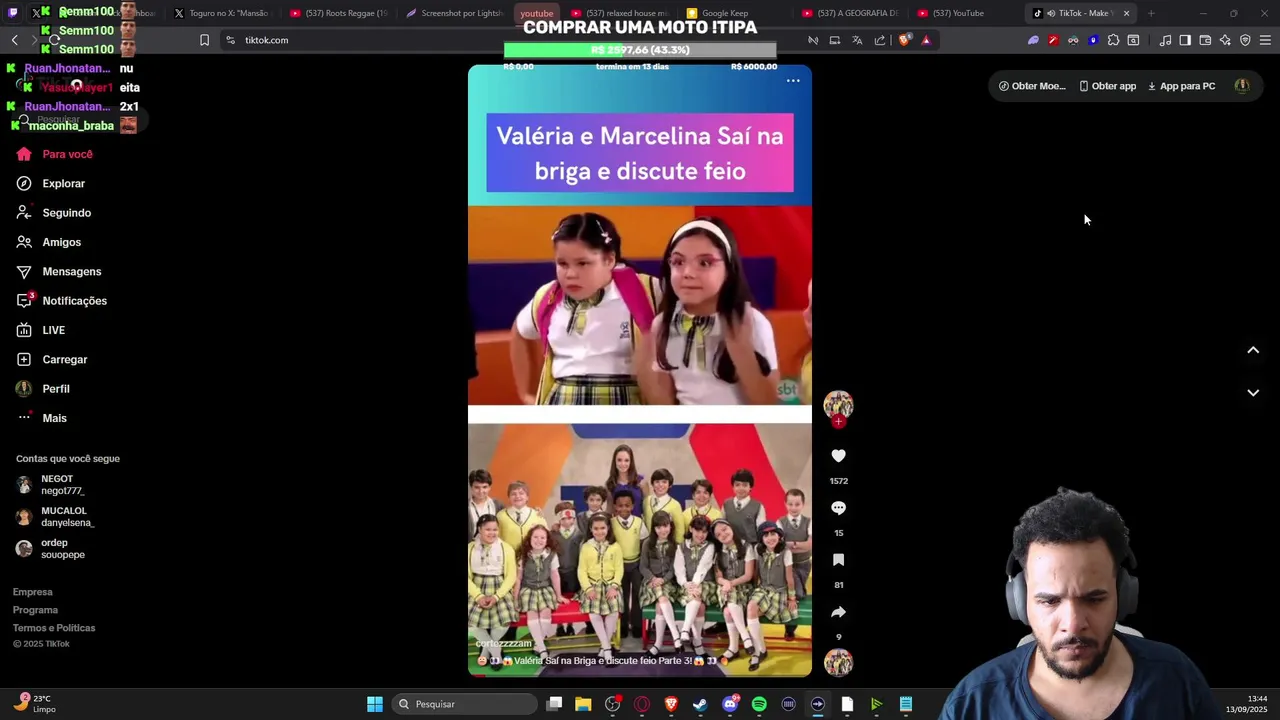
Task: Open Brave Shields lion icon
Action: pos(905,40)
